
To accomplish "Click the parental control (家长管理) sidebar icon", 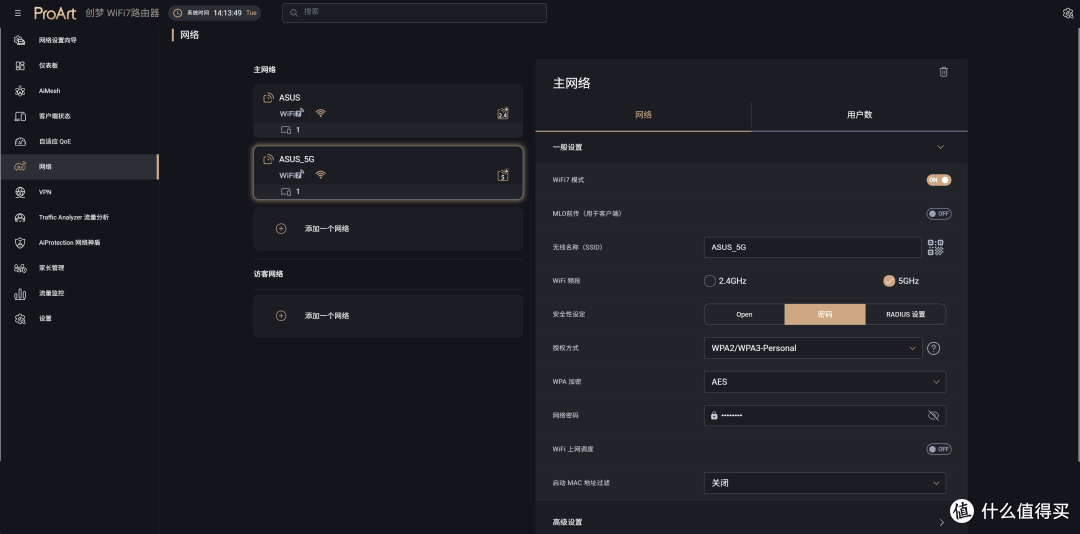I will coord(20,268).
